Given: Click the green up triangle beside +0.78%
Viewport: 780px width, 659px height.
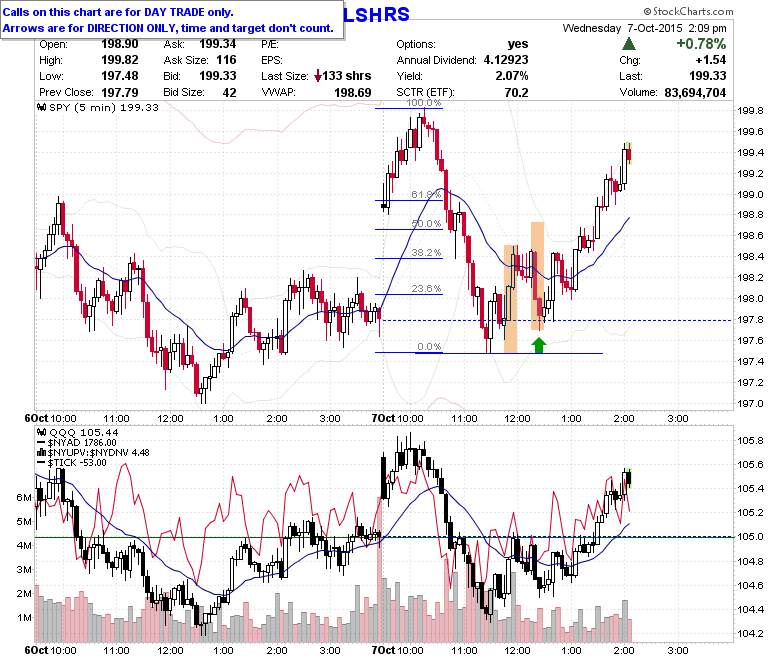Looking at the screenshot, I should [629, 44].
